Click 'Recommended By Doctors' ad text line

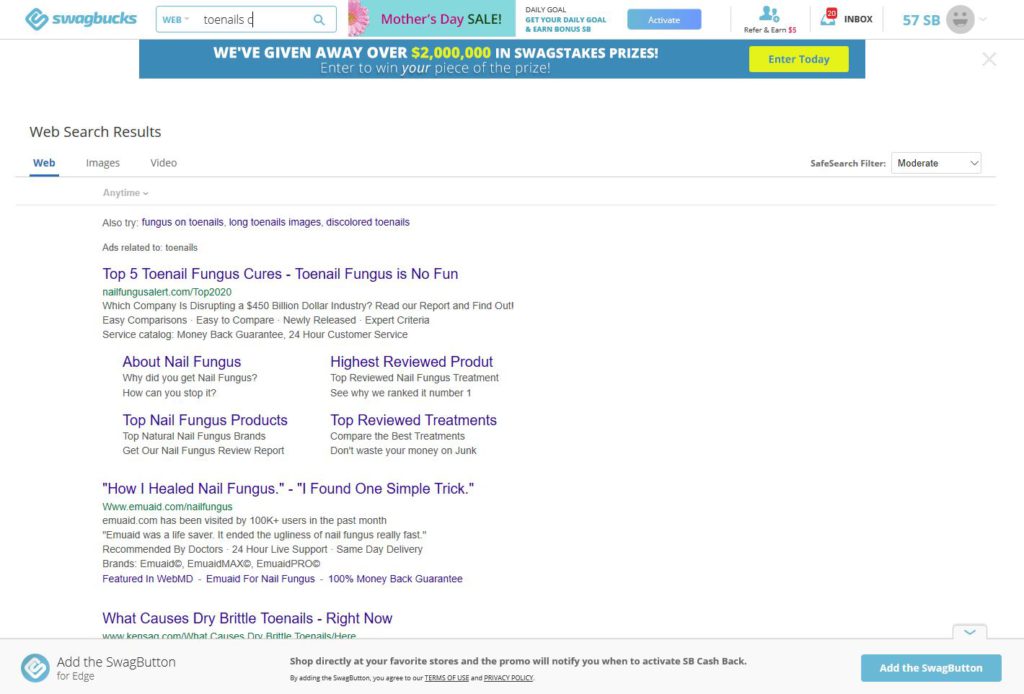pos(263,549)
